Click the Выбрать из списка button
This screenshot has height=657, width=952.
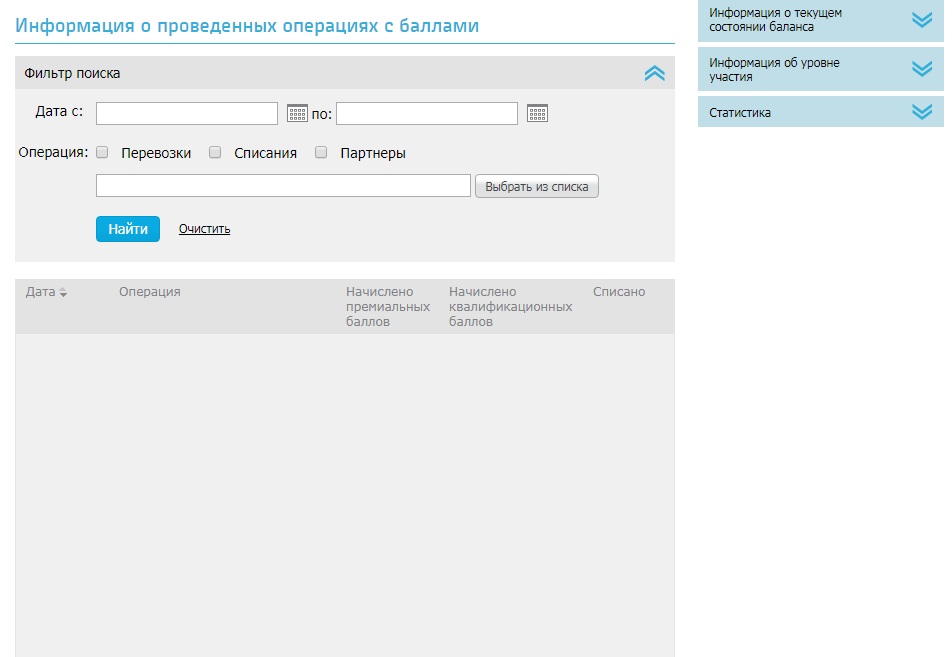coord(536,187)
